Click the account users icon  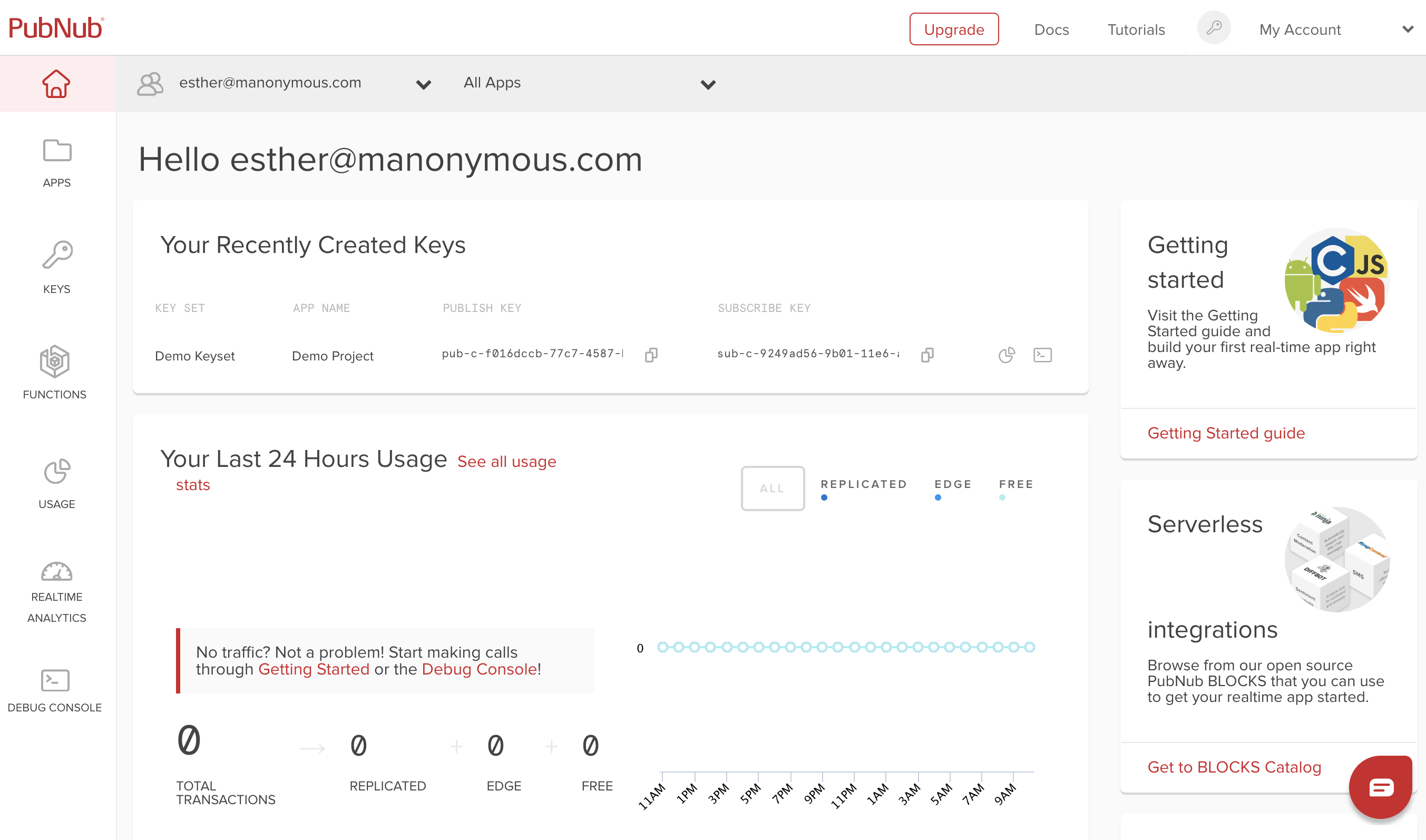pos(150,84)
